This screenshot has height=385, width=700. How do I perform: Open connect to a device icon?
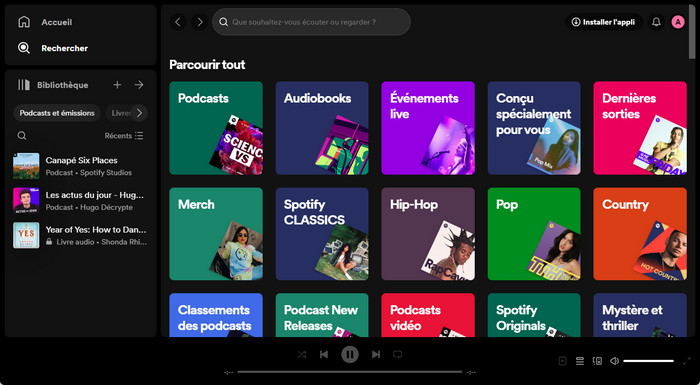click(x=597, y=361)
